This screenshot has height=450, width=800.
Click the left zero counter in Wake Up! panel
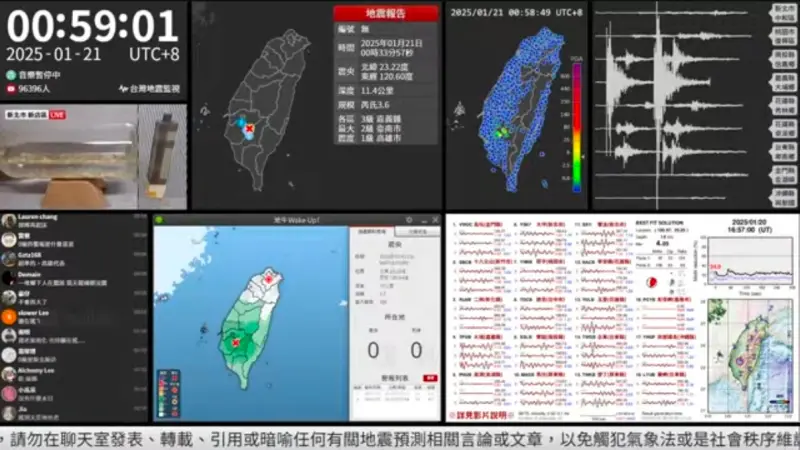click(x=373, y=351)
